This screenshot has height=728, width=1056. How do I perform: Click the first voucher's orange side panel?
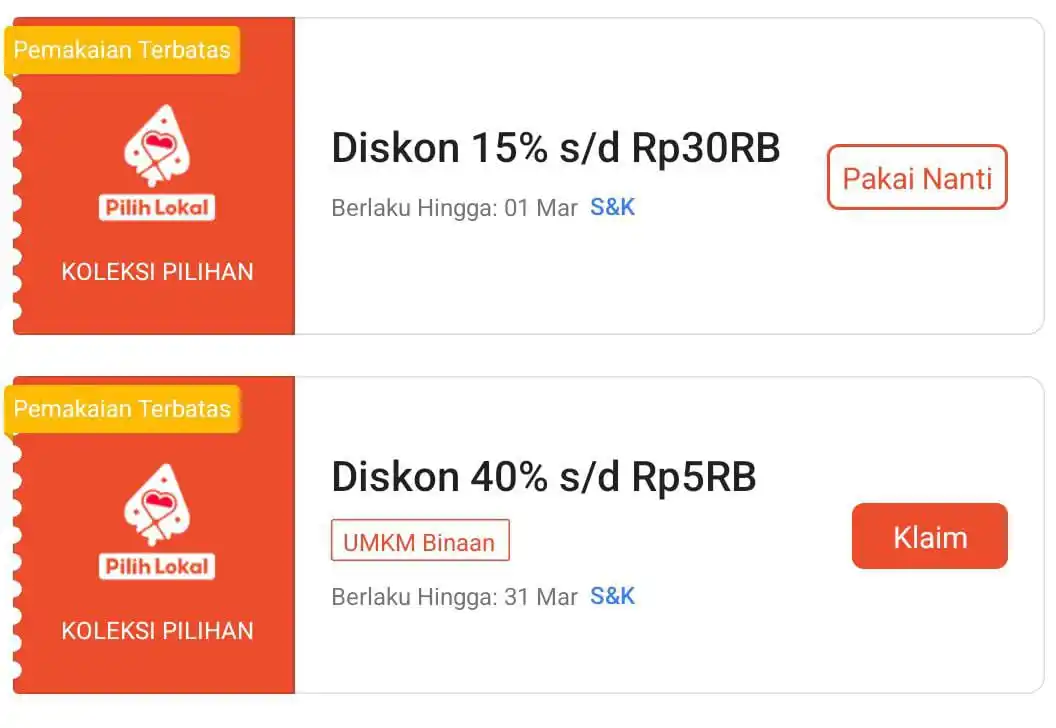coord(154,176)
